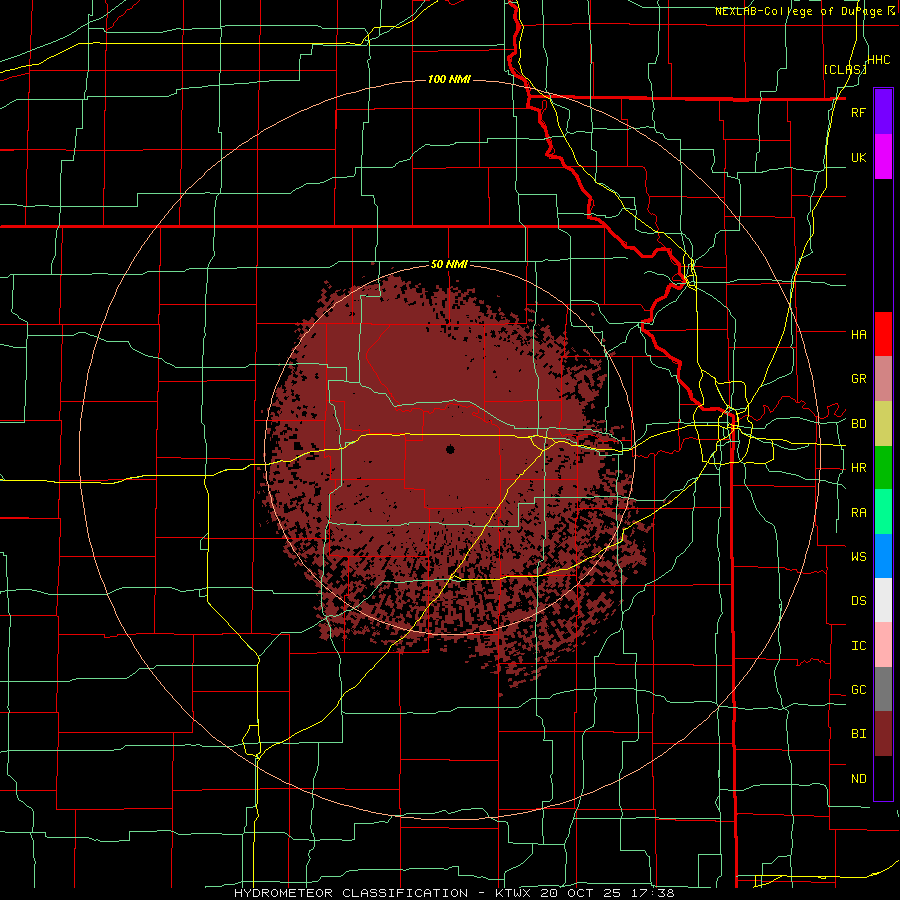900x900 pixels.
Task: Pick the mint green RA legend swatch
Action: click(883, 512)
